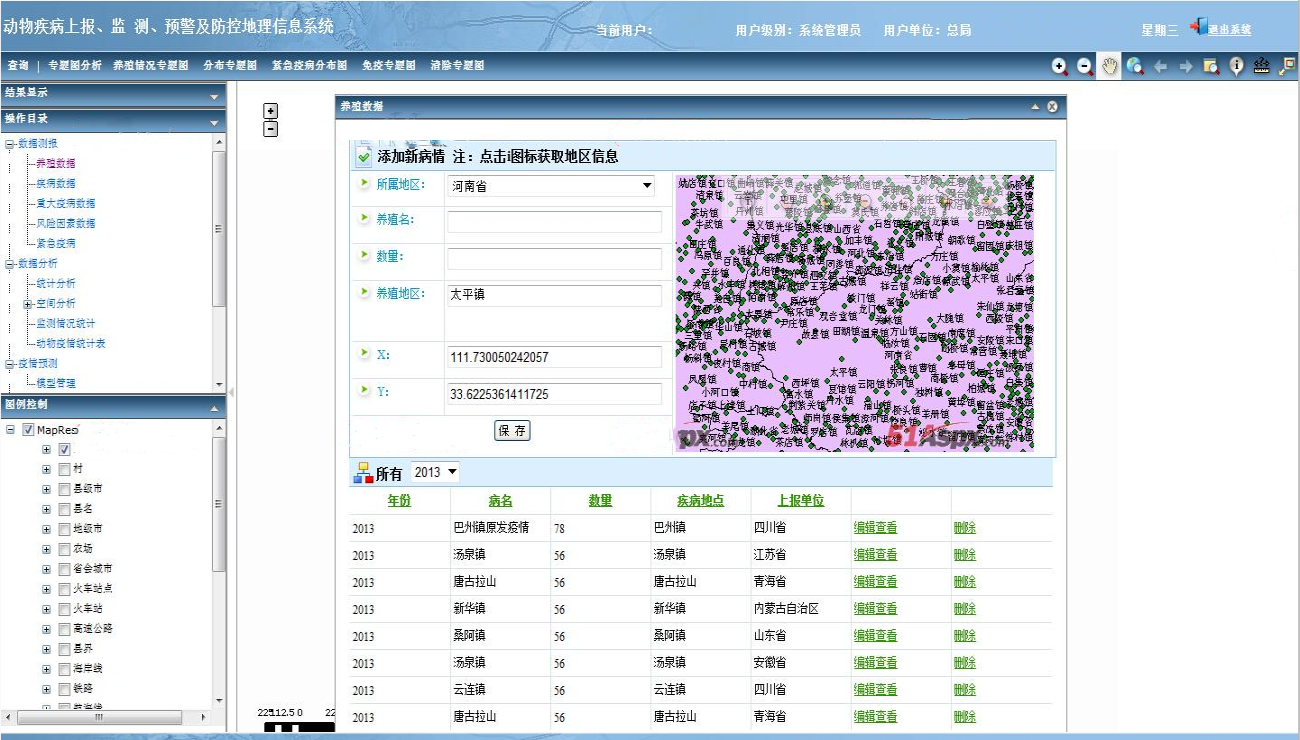The width and height of the screenshot is (1300, 740).
Task: Click the exit system door icon
Action: point(1198,27)
